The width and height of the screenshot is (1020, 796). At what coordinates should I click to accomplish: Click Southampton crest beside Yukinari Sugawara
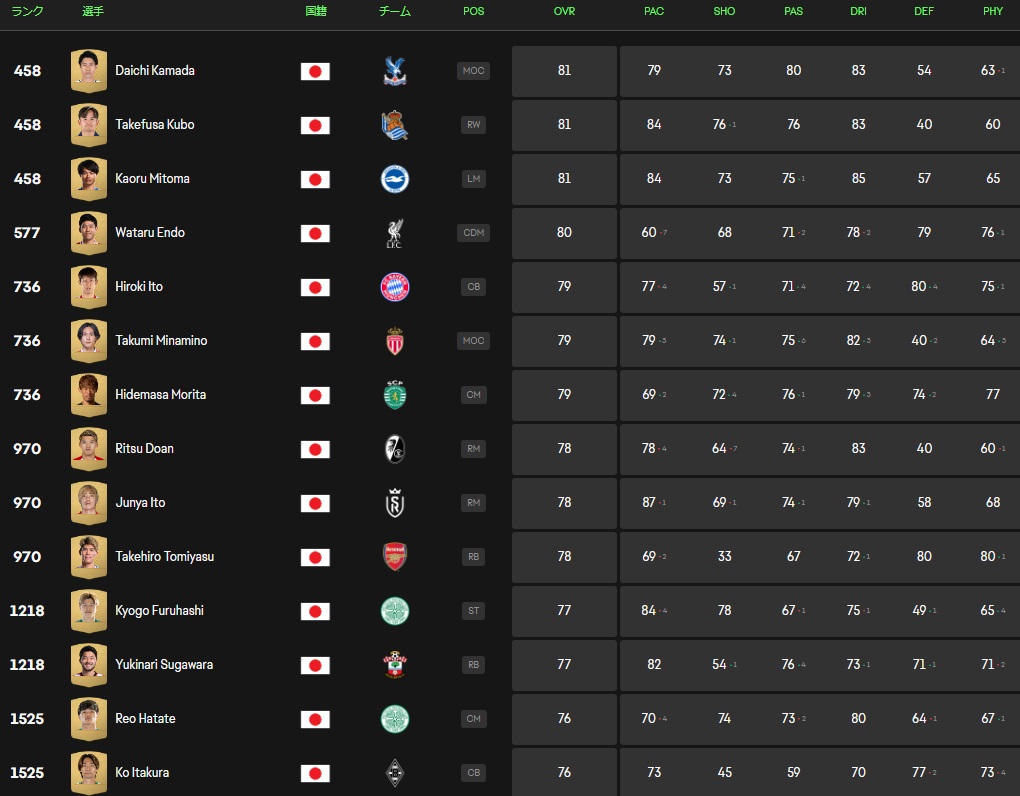click(x=395, y=665)
